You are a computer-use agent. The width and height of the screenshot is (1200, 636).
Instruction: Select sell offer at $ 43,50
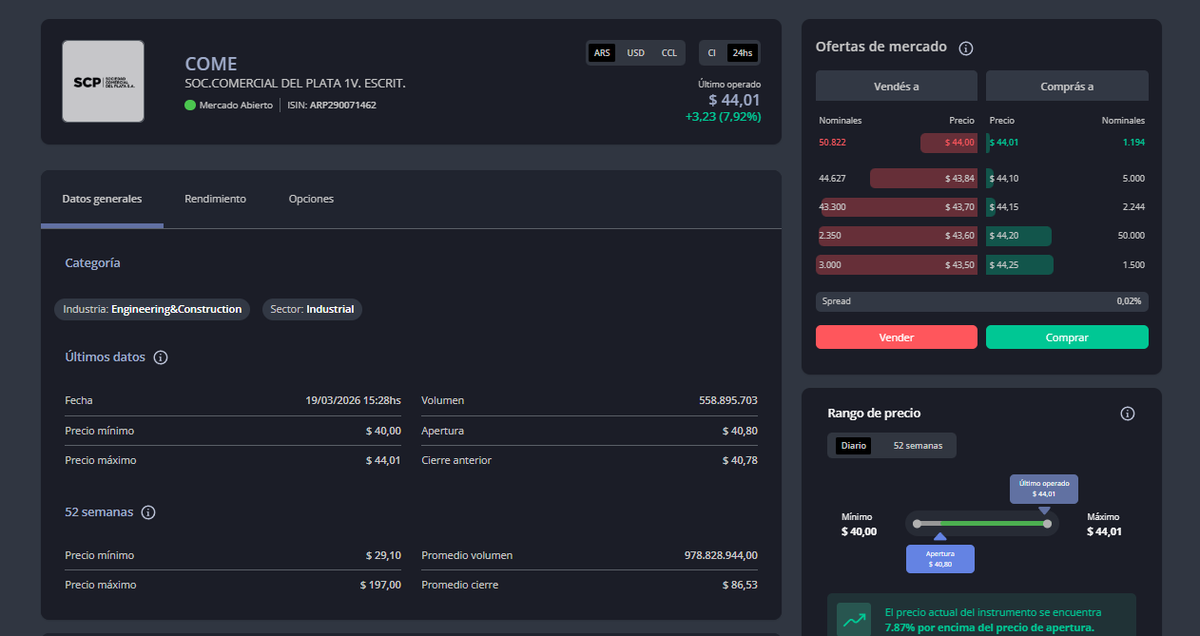coord(897,265)
